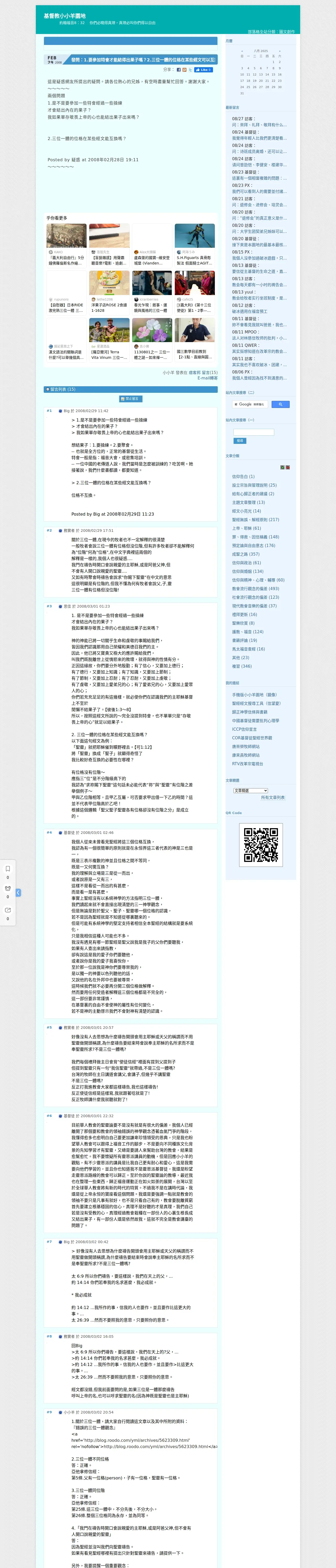The image size is (336, 1568).
Task: Expand all categories with the green plus icon
Action: coord(282,468)
